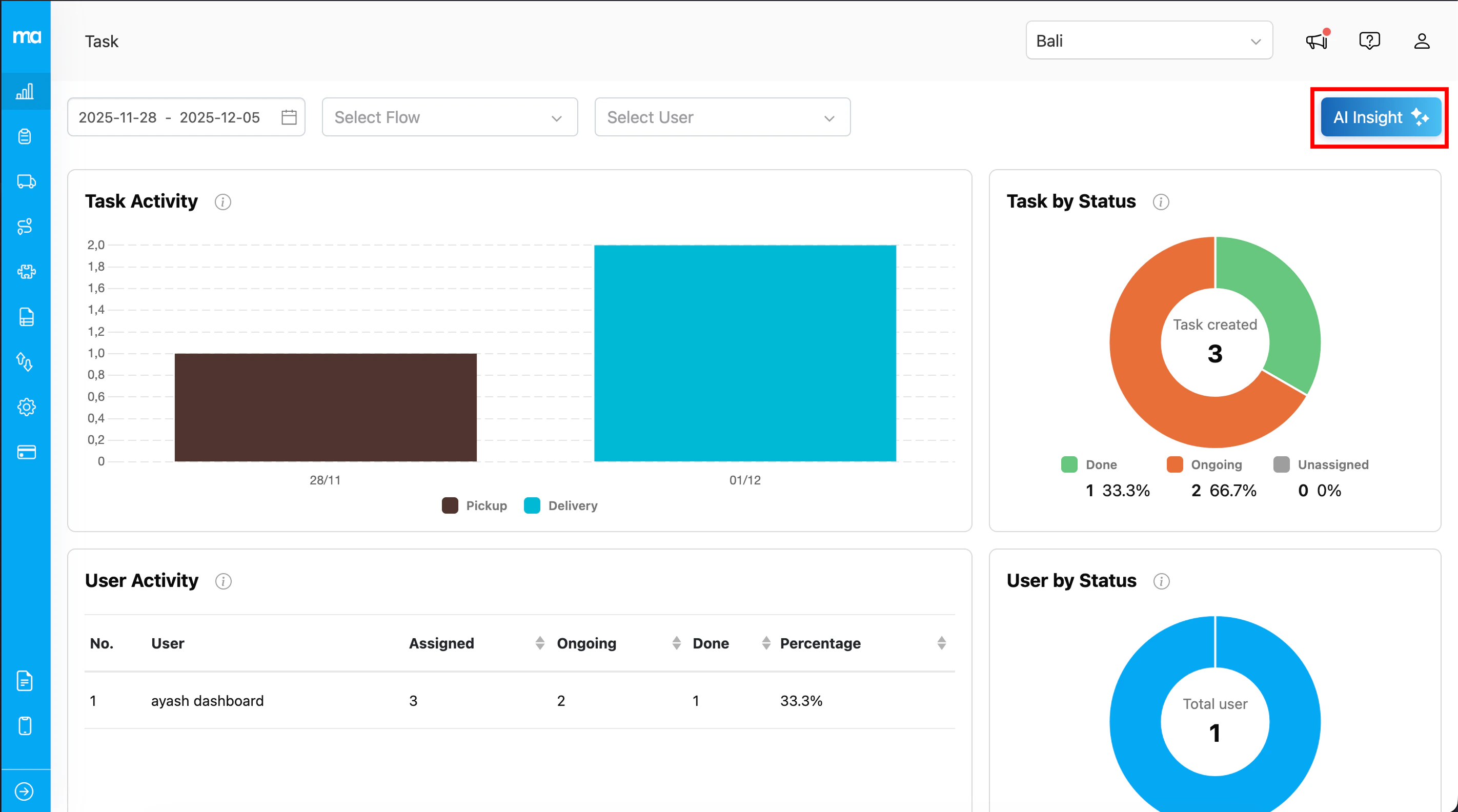The image size is (1458, 812).
Task: Open the delivery truck section
Action: [25, 181]
